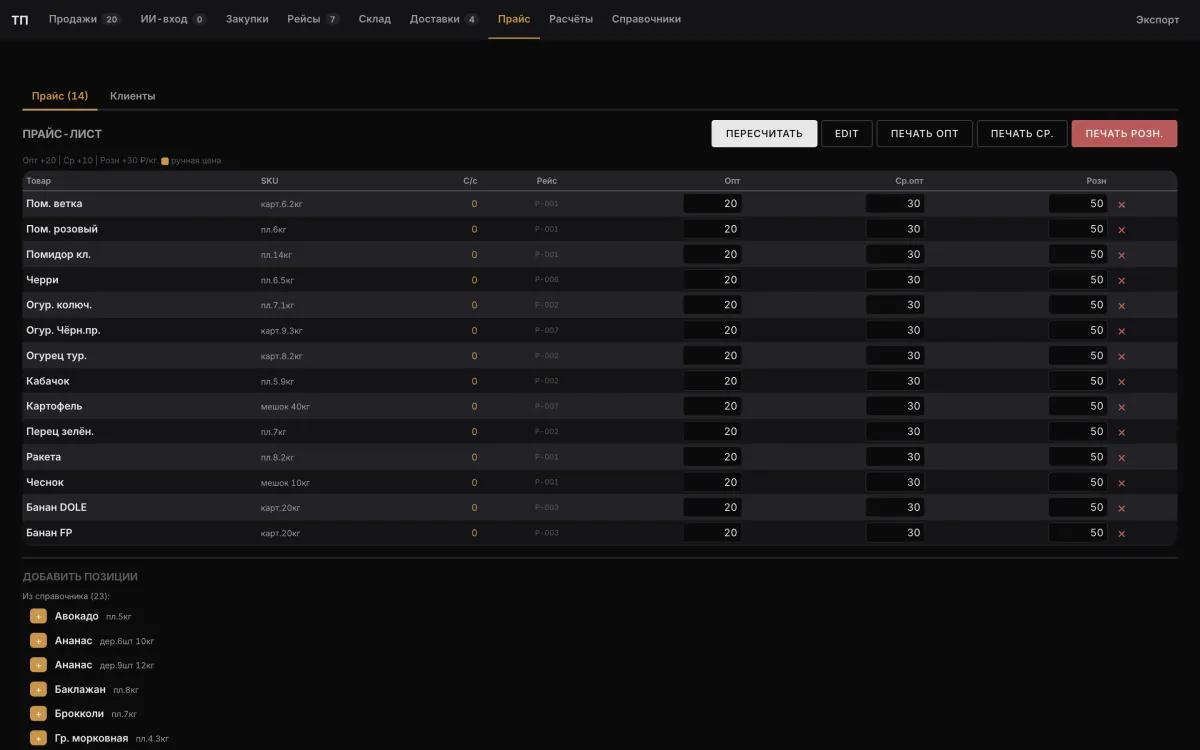Add Авокадо пл.5кг to price list
Viewport: 1200px width, 750px height.
(x=38, y=616)
